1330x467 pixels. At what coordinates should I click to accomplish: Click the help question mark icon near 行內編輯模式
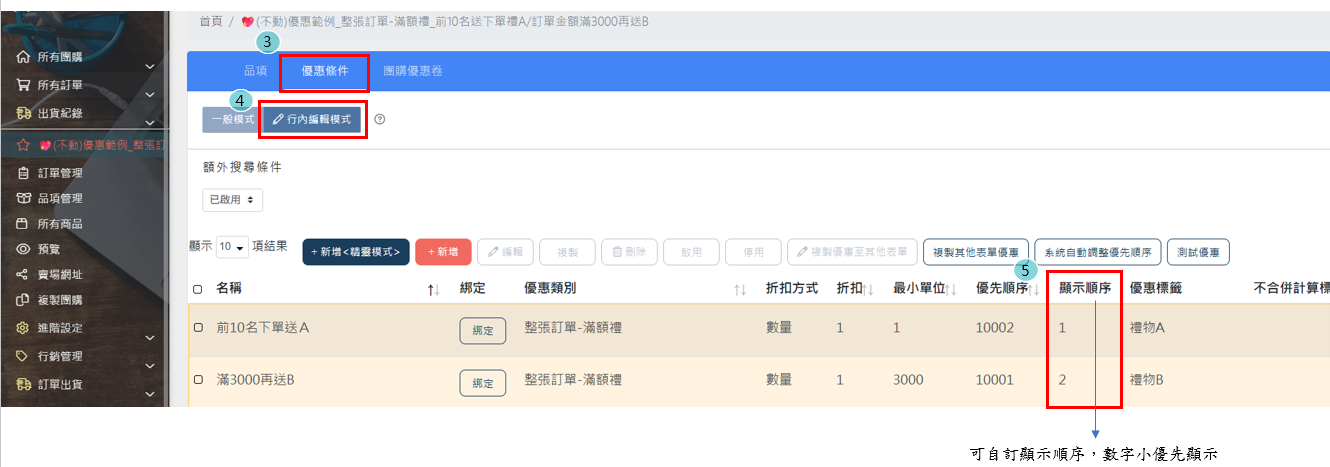[380, 119]
